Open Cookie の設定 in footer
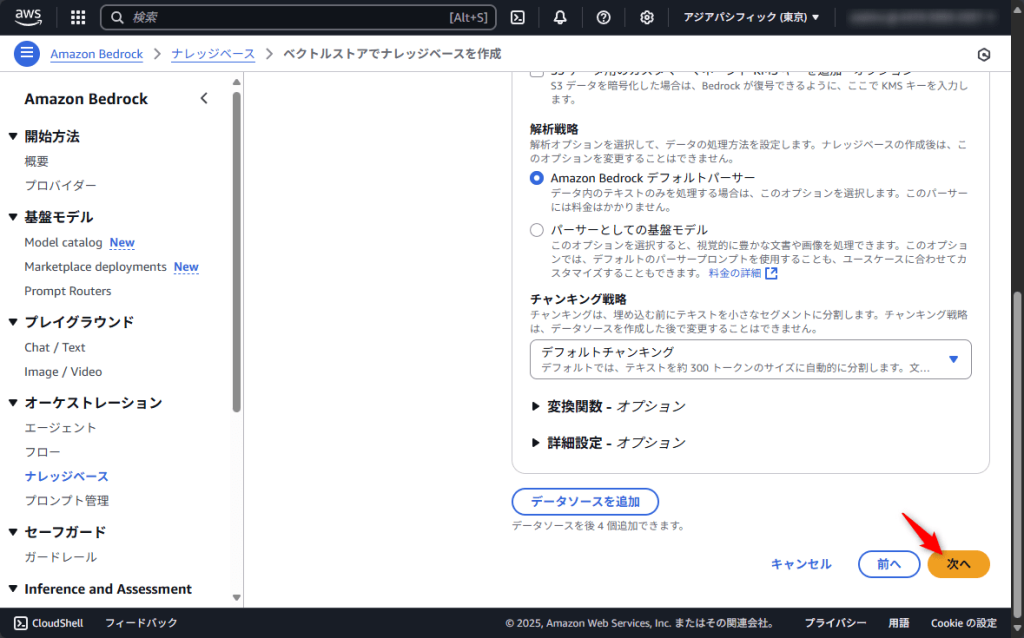The width and height of the screenshot is (1024, 638). 963,623
